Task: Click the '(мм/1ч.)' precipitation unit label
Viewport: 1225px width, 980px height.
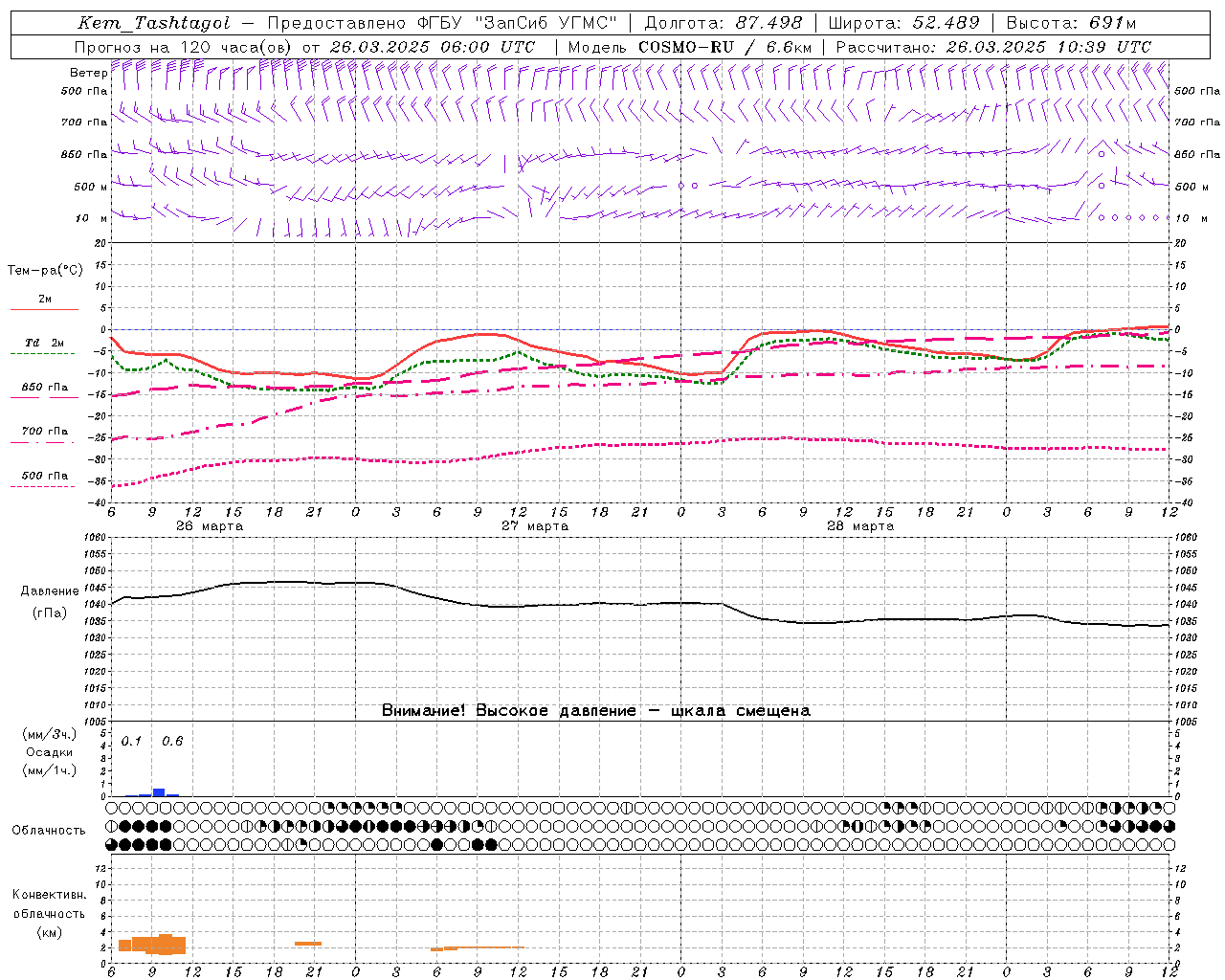Action: (50, 770)
